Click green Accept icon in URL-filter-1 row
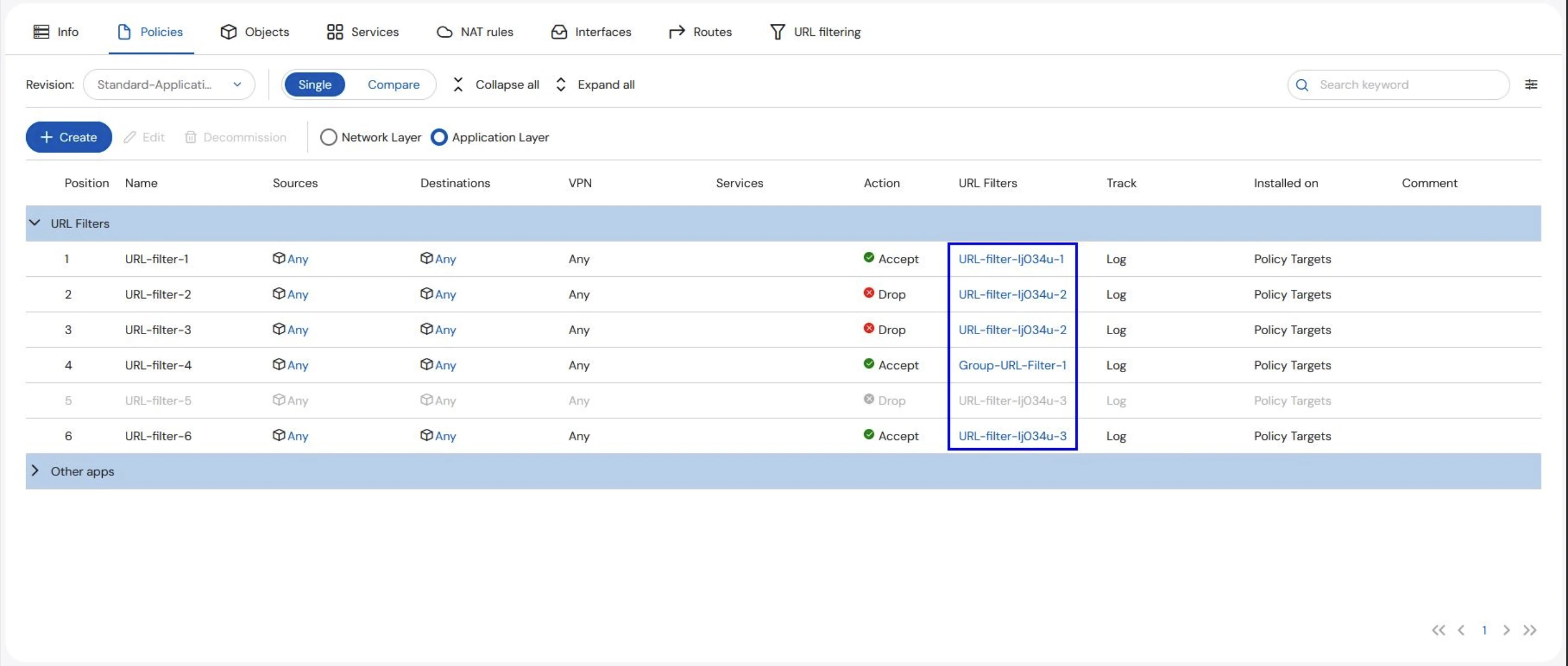The height and width of the screenshot is (666, 1568). pos(868,258)
